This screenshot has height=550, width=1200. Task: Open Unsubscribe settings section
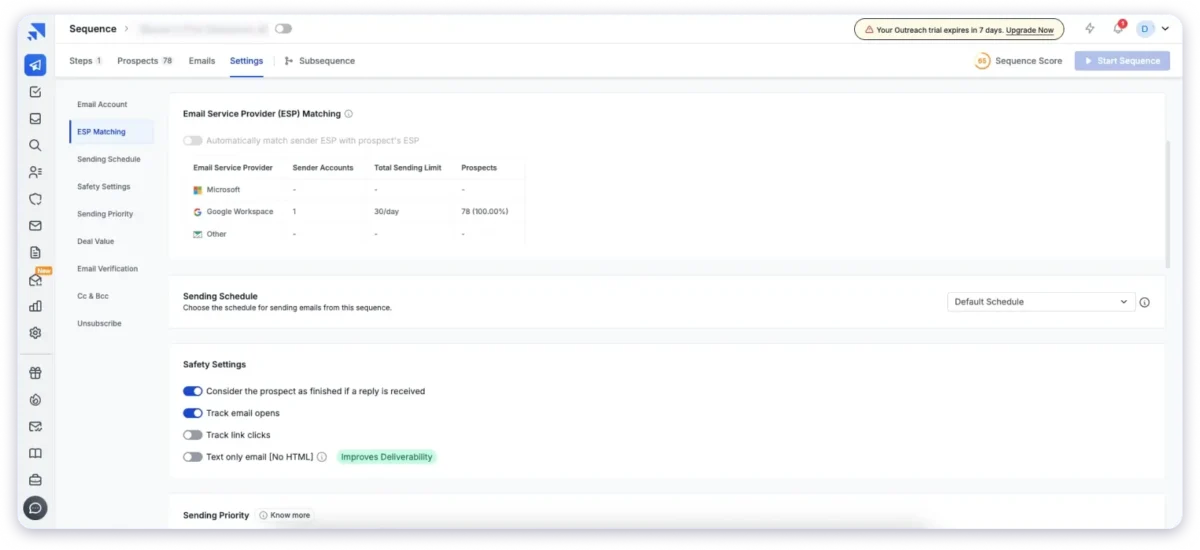pyautogui.click(x=99, y=324)
